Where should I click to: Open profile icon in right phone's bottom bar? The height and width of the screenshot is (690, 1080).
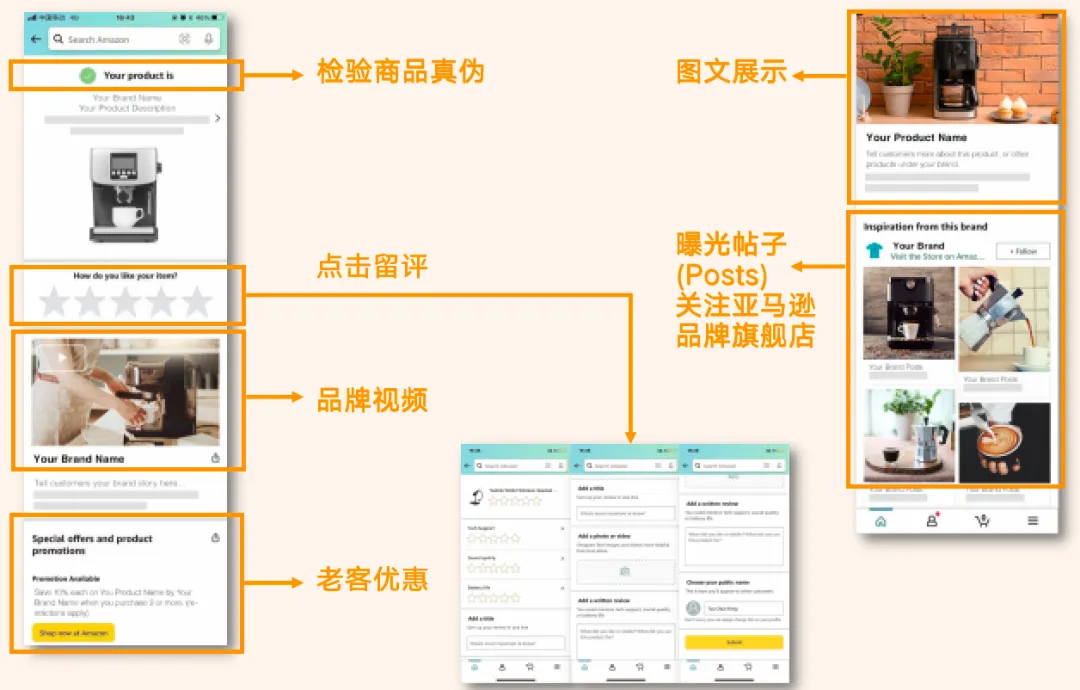pos(932,521)
